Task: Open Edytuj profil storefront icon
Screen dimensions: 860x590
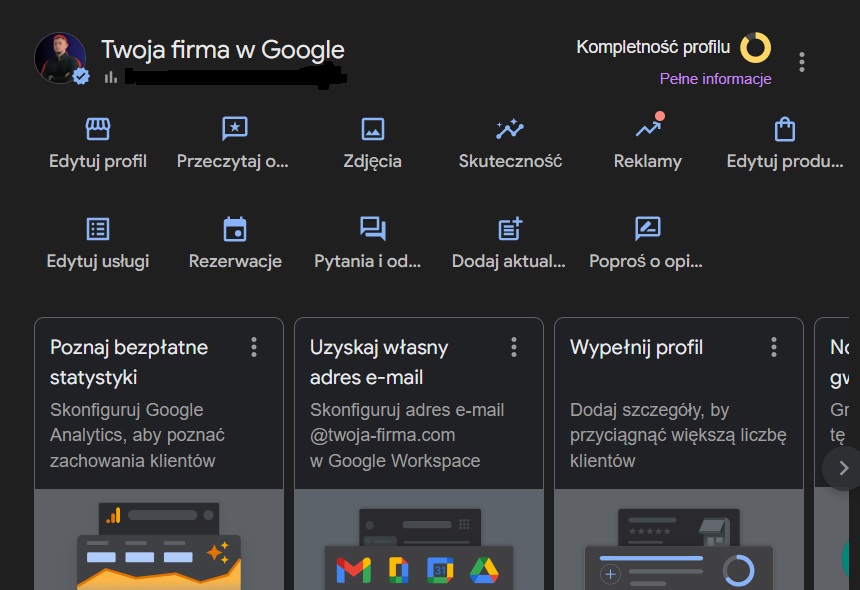Action: (x=97, y=129)
